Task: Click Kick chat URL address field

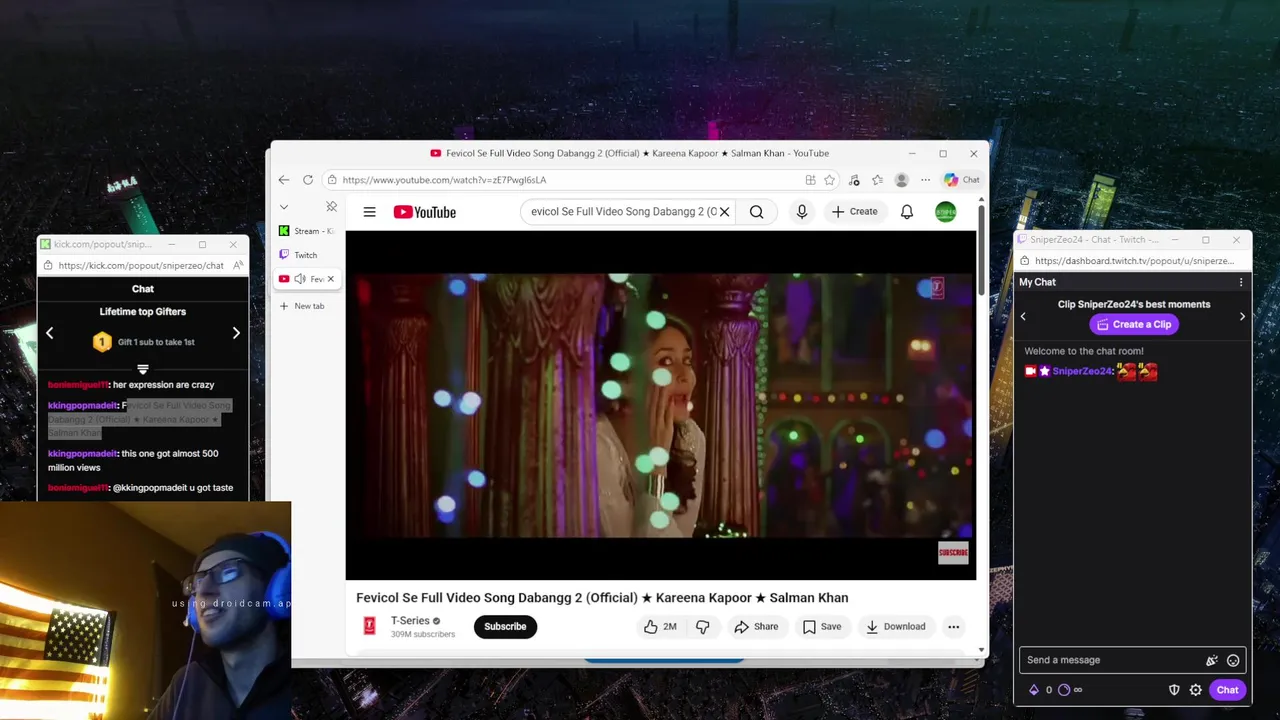Action: (x=141, y=266)
